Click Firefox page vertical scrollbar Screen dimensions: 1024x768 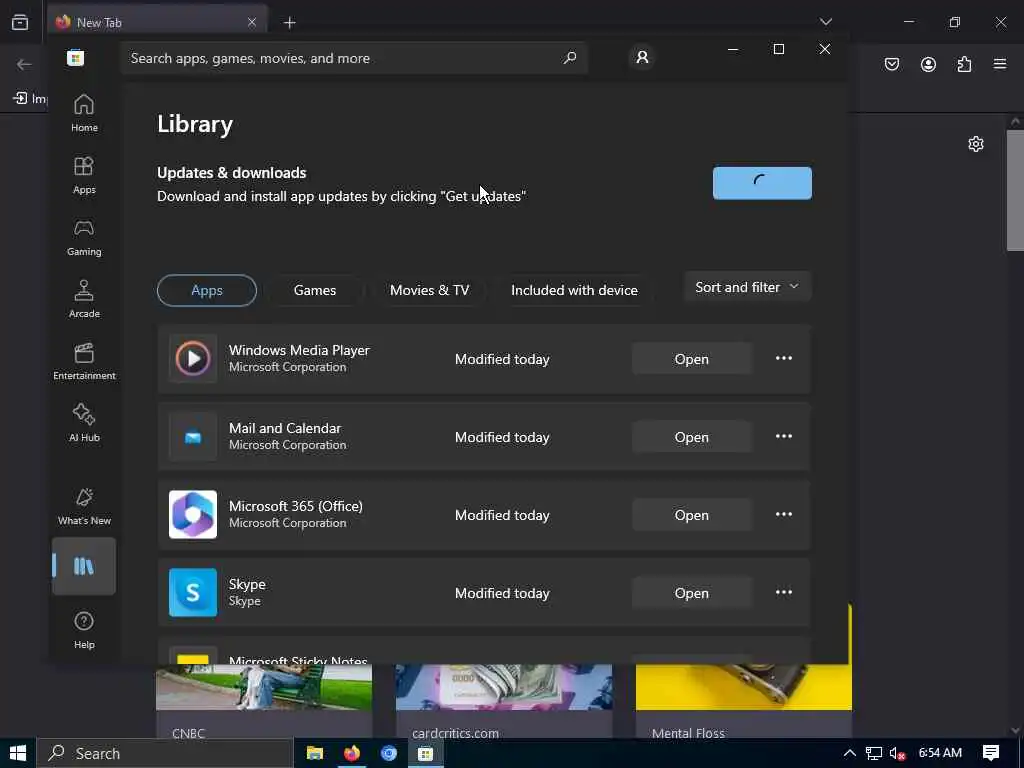pyautogui.click(x=1015, y=191)
